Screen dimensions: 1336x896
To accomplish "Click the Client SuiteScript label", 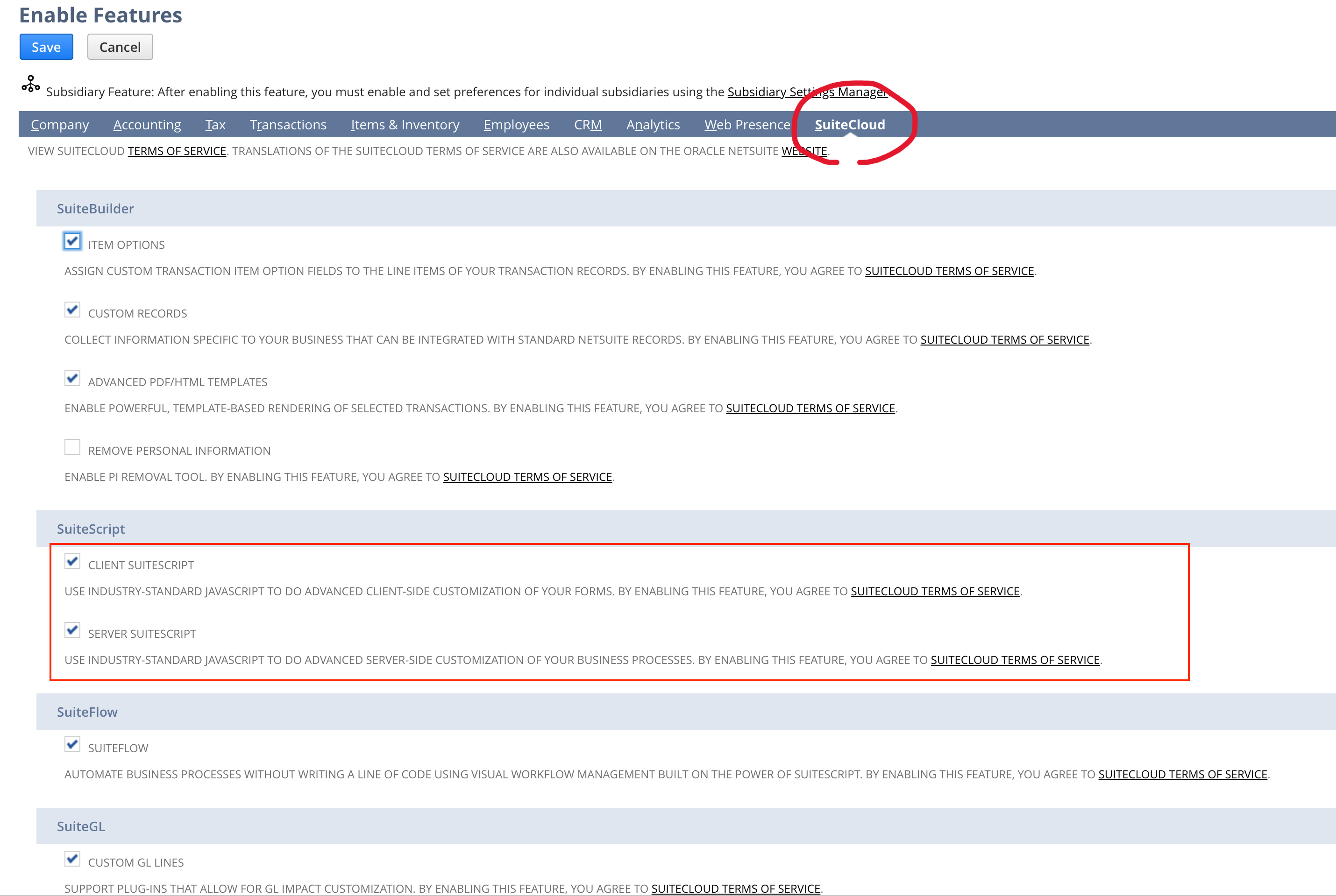I will click(x=141, y=565).
